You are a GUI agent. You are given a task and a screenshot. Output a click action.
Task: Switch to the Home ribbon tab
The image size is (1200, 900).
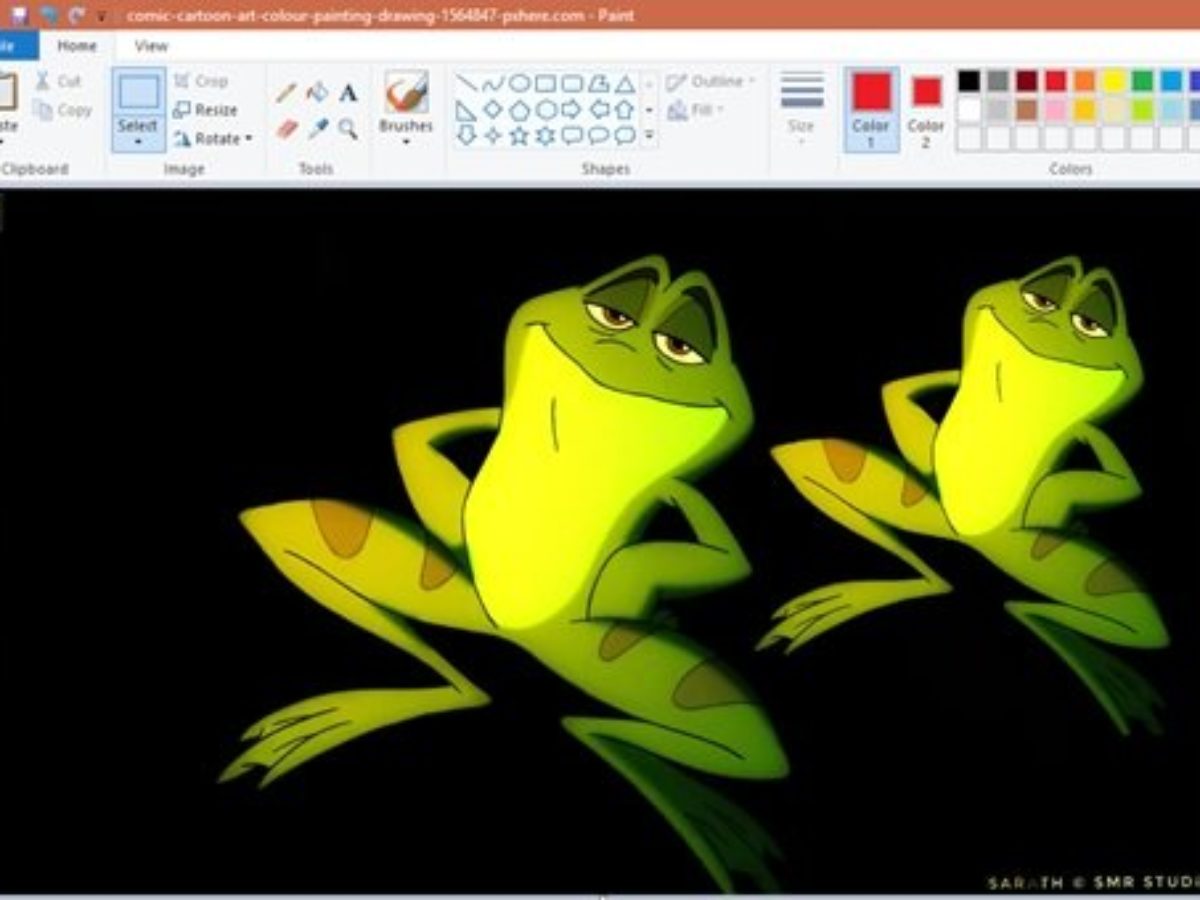pyautogui.click(x=77, y=46)
